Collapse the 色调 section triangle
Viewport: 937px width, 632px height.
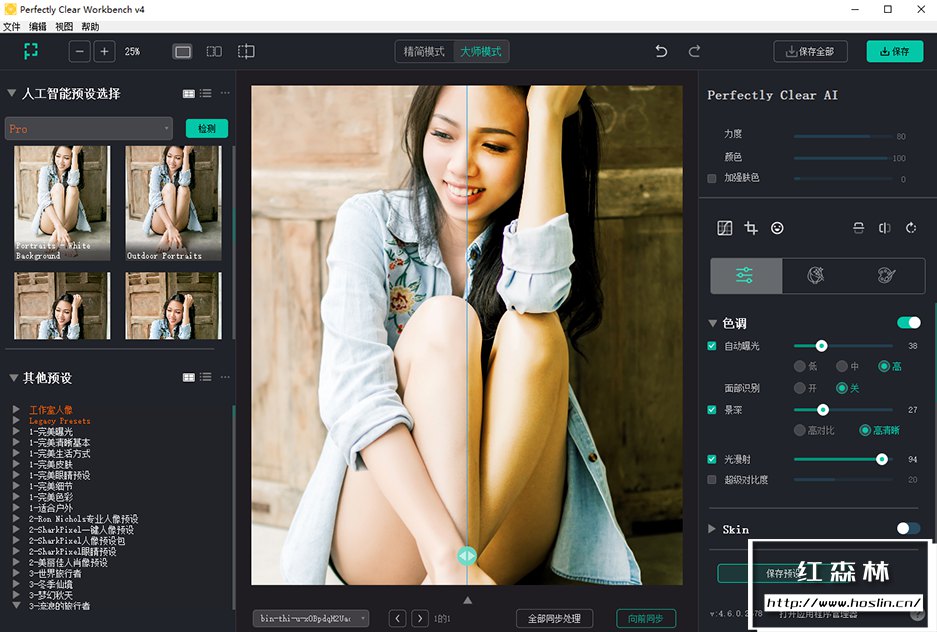pyautogui.click(x=712, y=323)
